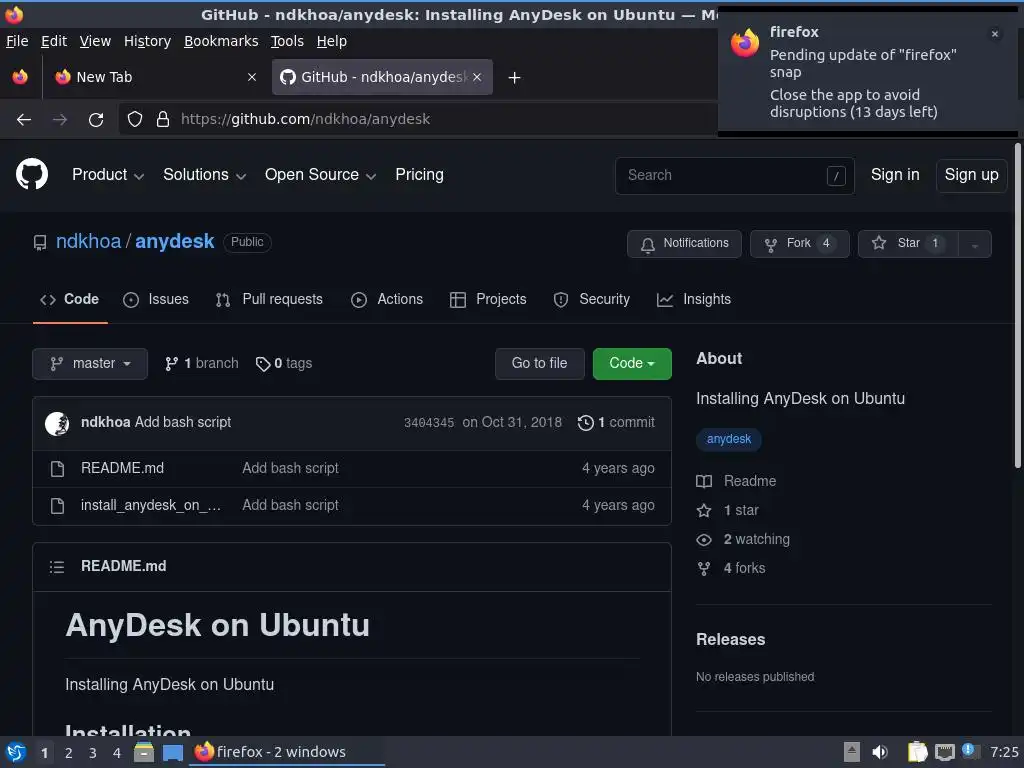Open the master branch selector dropdown
This screenshot has height=768, width=1024.
90,364
